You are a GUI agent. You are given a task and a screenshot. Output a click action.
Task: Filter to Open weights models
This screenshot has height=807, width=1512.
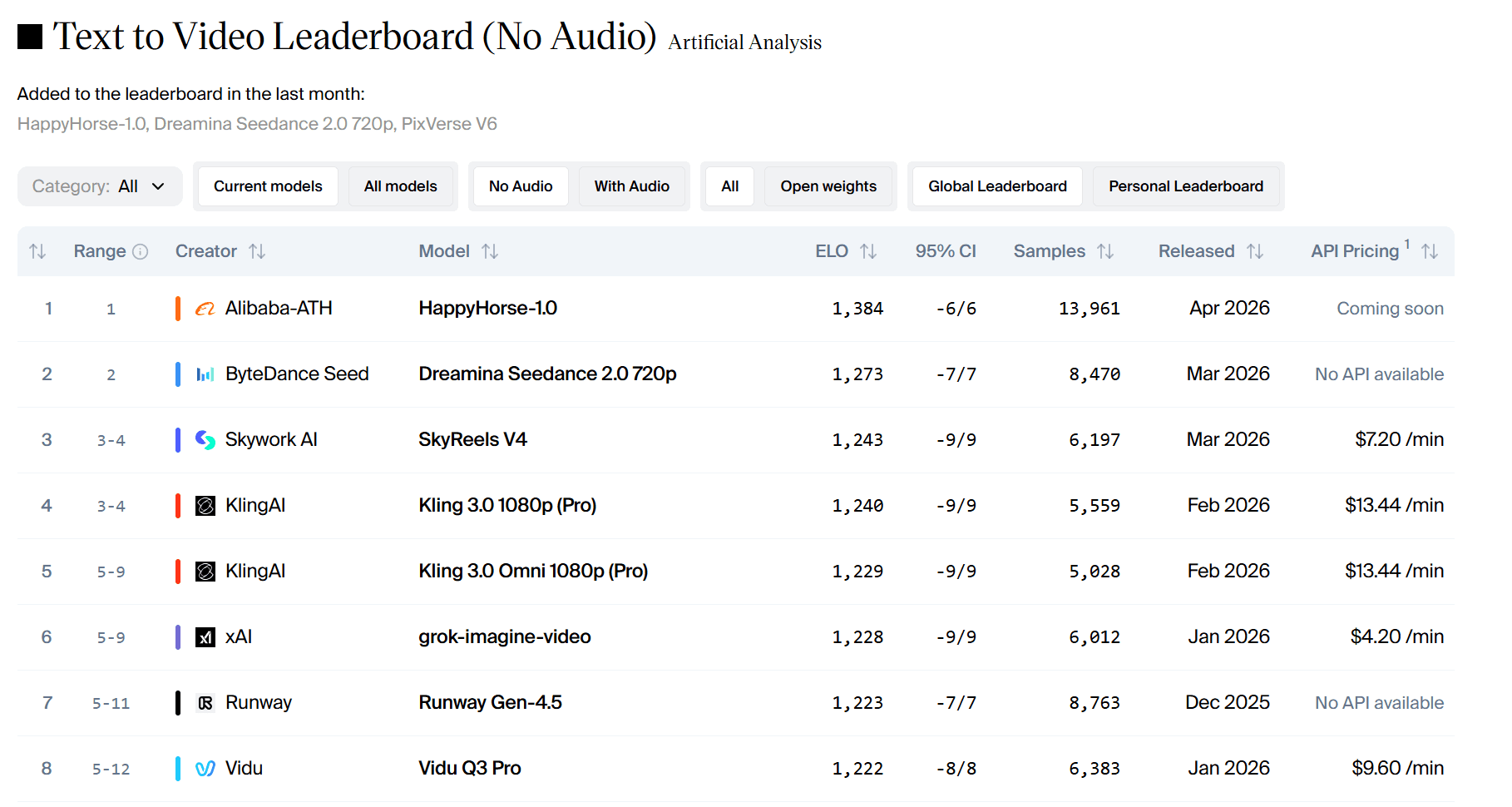828,186
